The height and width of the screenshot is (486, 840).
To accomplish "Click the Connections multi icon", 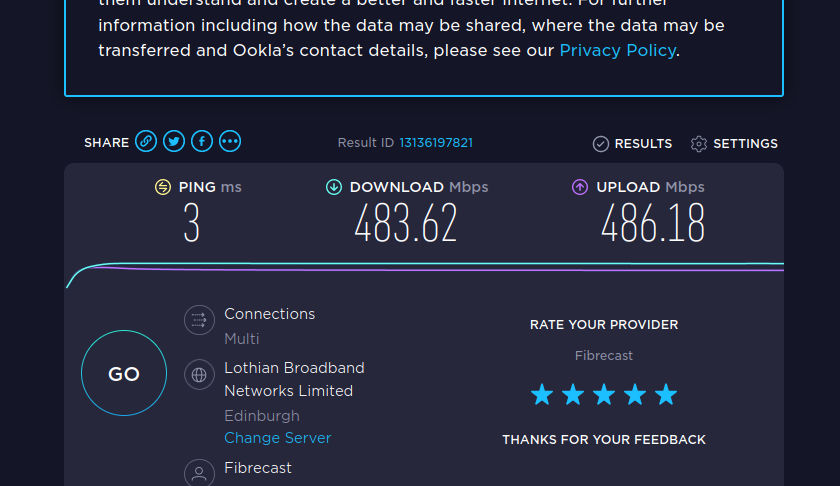I will [199, 320].
